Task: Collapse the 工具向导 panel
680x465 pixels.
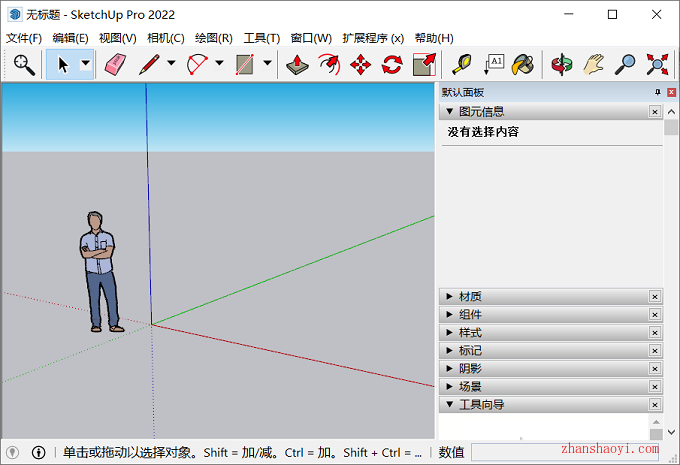Action: click(450, 404)
